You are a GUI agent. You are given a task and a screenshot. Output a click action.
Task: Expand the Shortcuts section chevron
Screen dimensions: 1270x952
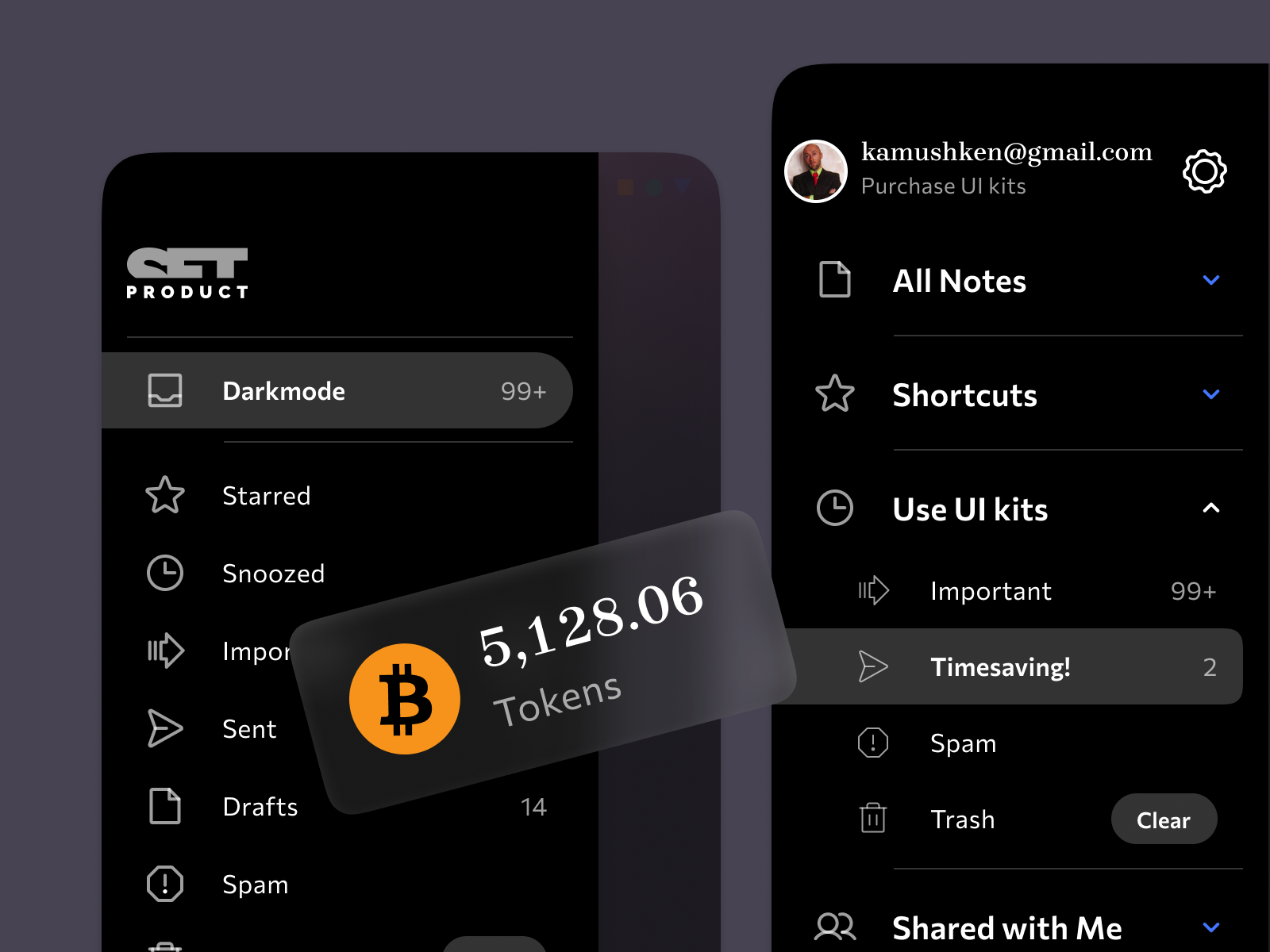pos(1210,394)
